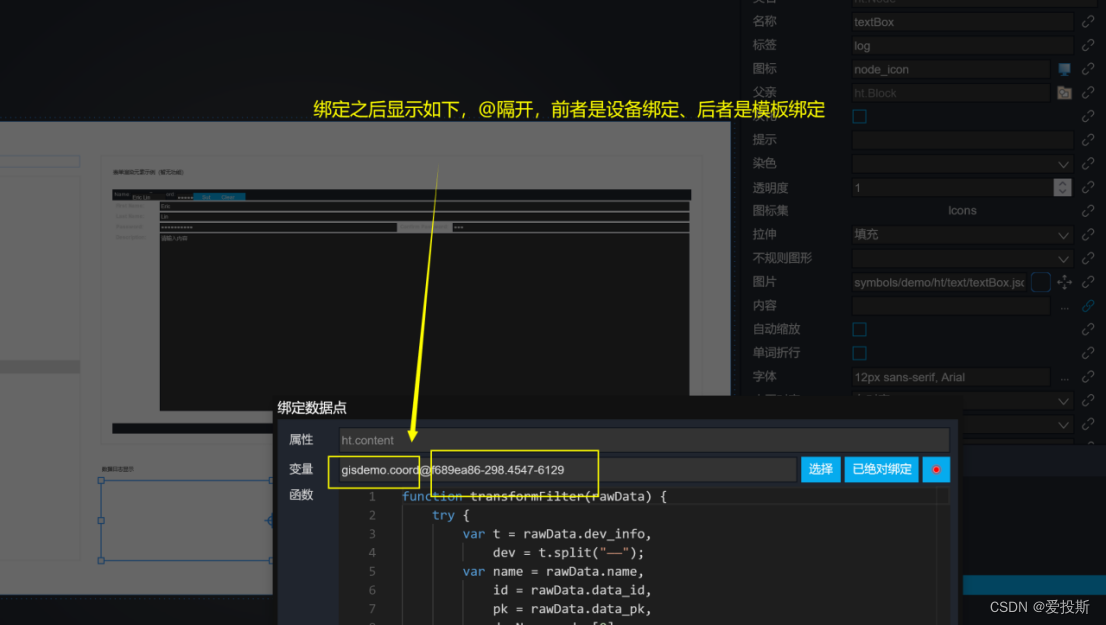Check the small checkbox next to the 图片 path

tap(1040, 282)
